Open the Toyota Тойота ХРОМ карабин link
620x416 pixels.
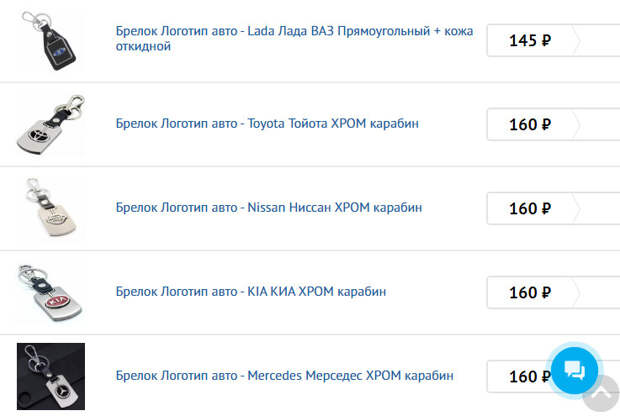[267, 123]
